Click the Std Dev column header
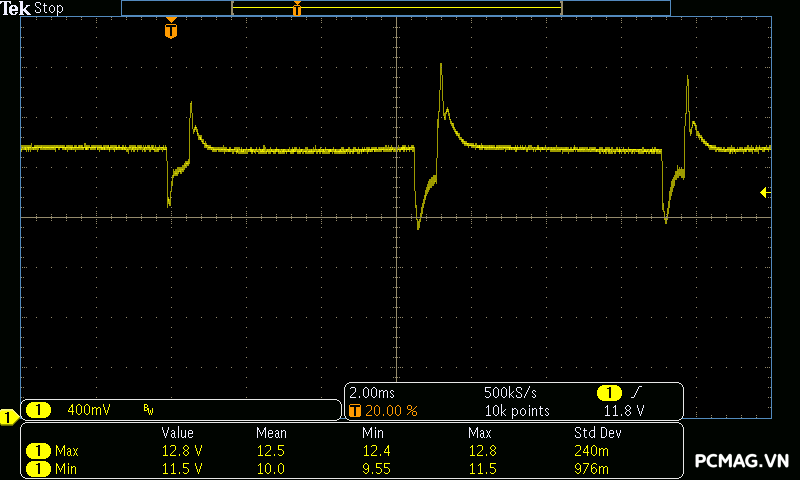 (x=598, y=433)
